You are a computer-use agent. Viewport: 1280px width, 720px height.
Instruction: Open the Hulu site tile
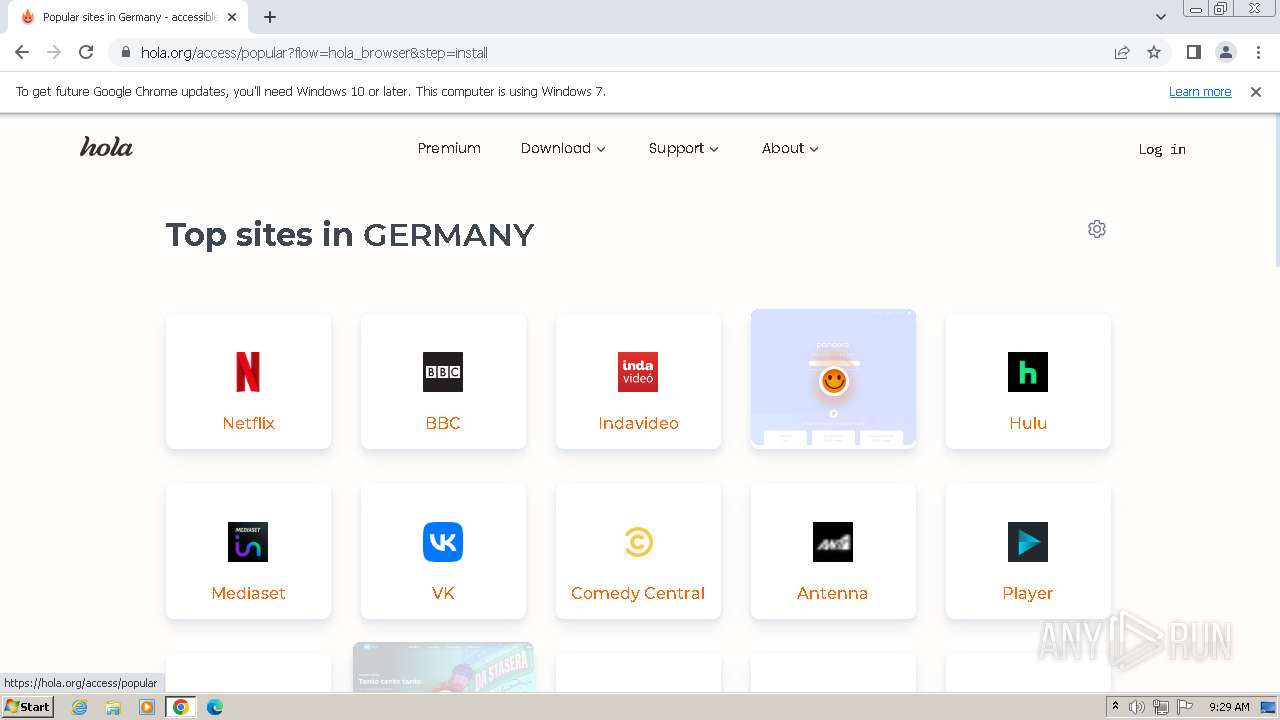coord(1028,381)
